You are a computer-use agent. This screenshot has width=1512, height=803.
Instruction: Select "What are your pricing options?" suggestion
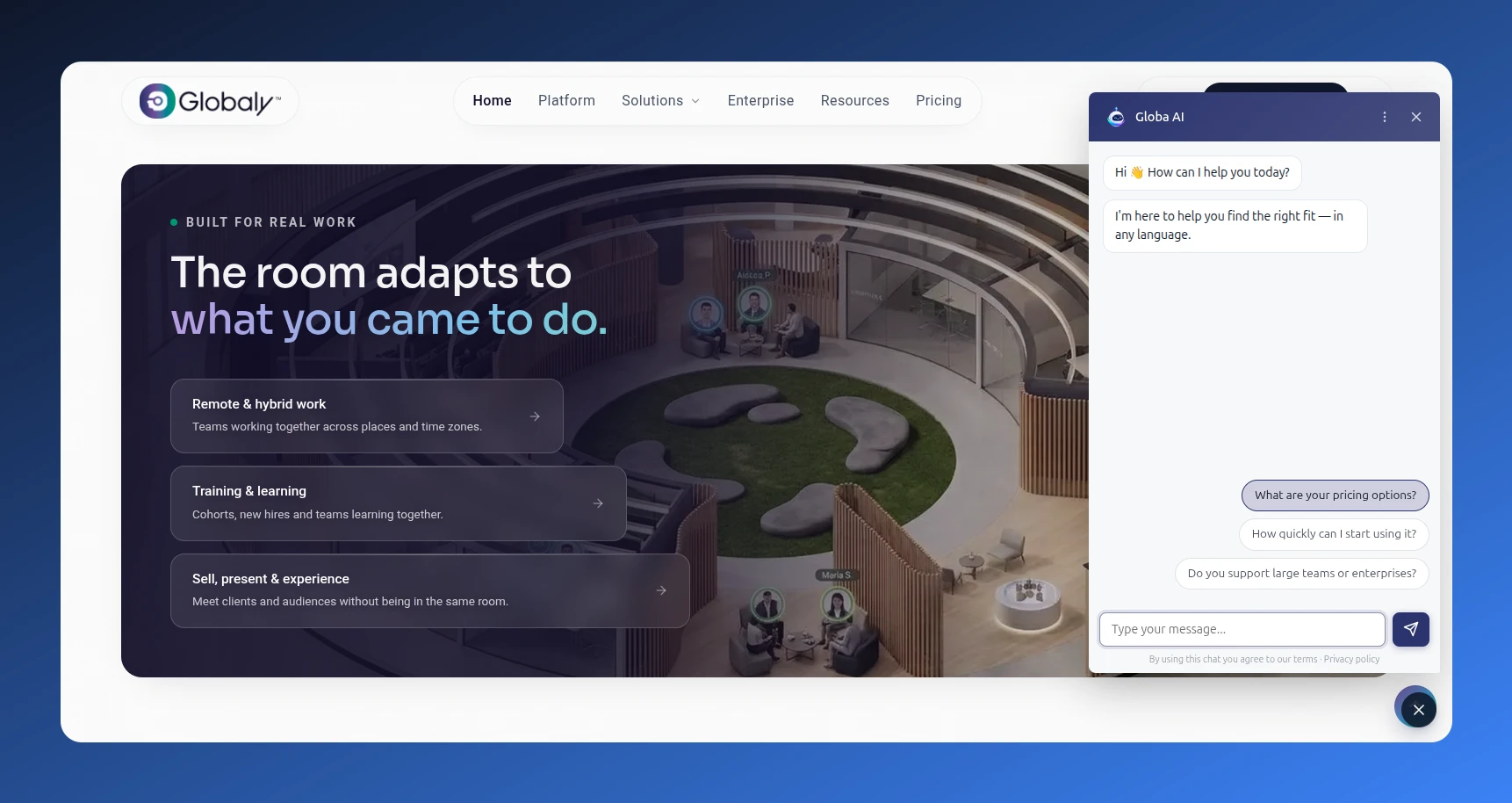(1335, 496)
